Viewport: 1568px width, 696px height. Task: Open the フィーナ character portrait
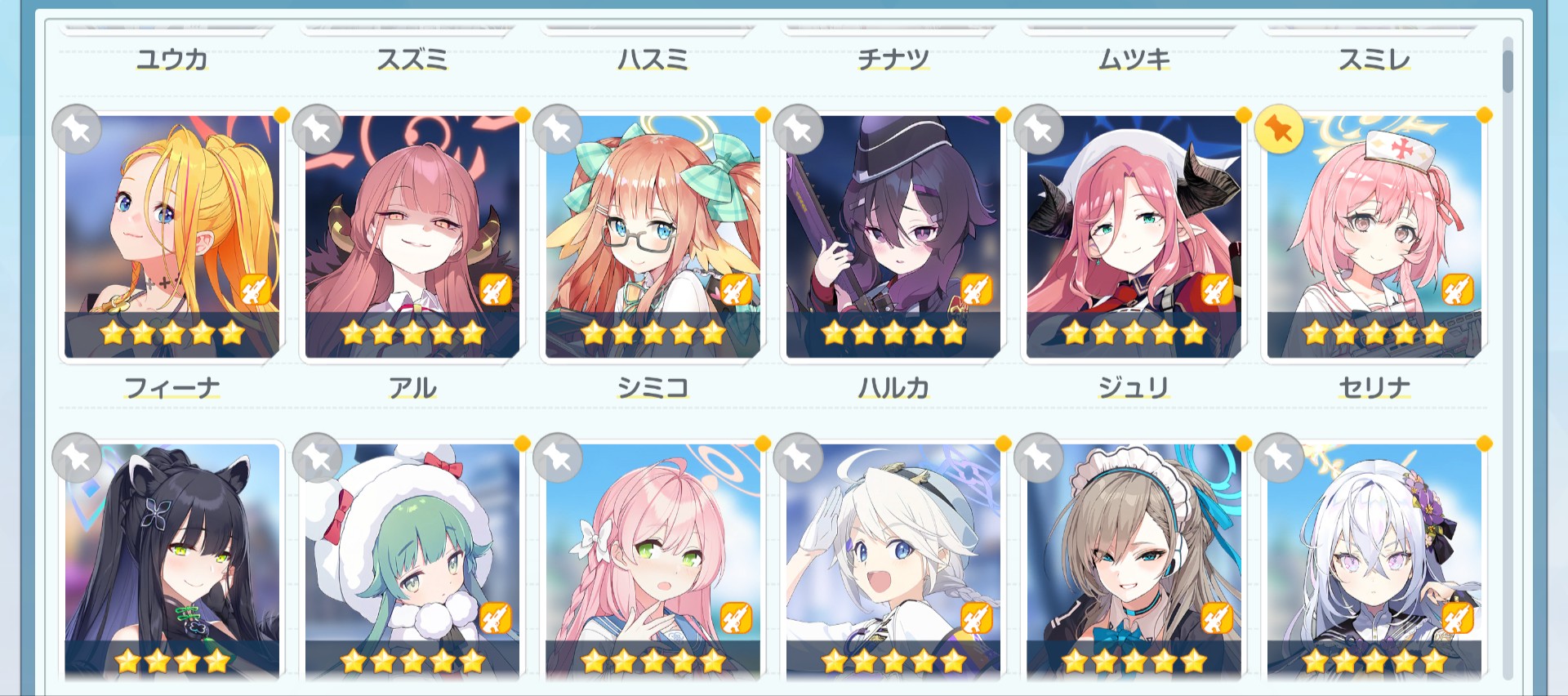coord(172,236)
